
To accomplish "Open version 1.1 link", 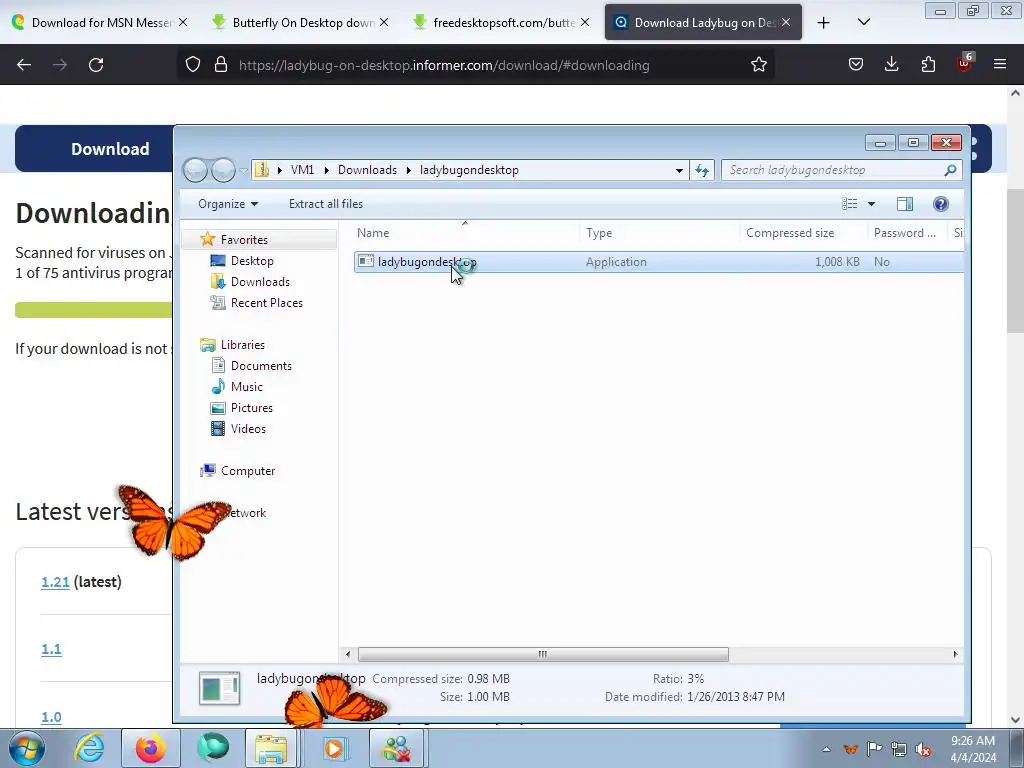I will (51, 649).
